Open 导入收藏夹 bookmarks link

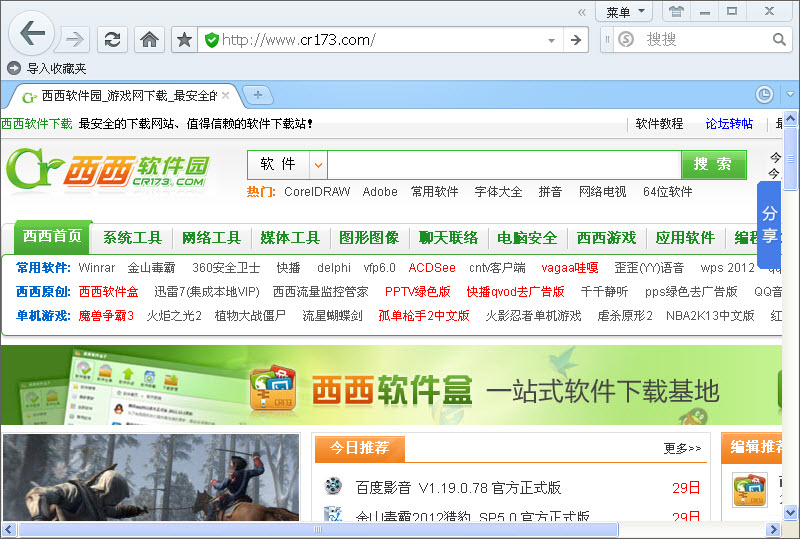coord(57,68)
